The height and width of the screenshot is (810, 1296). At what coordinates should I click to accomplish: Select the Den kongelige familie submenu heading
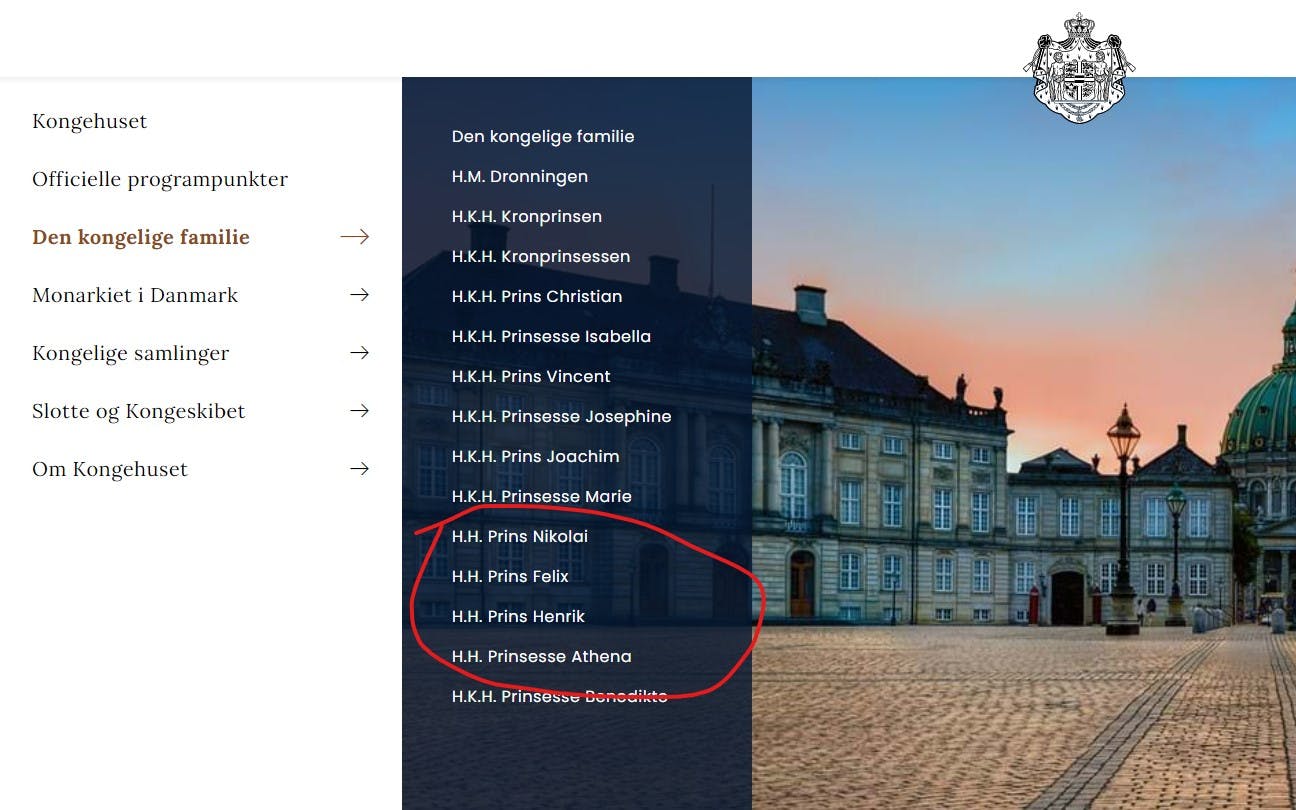(x=543, y=136)
